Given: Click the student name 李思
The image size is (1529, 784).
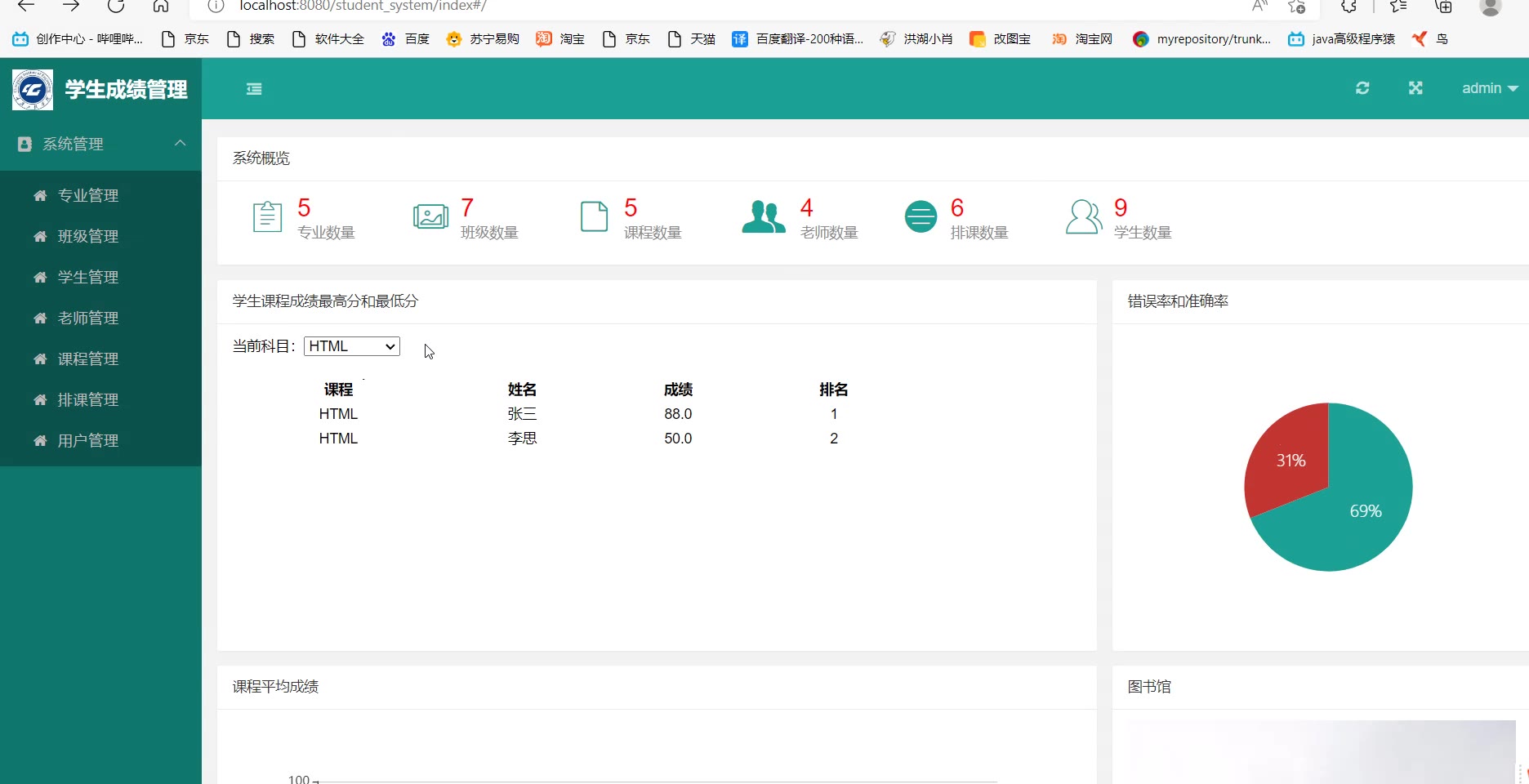Looking at the screenshot, I should coord(522,439).
